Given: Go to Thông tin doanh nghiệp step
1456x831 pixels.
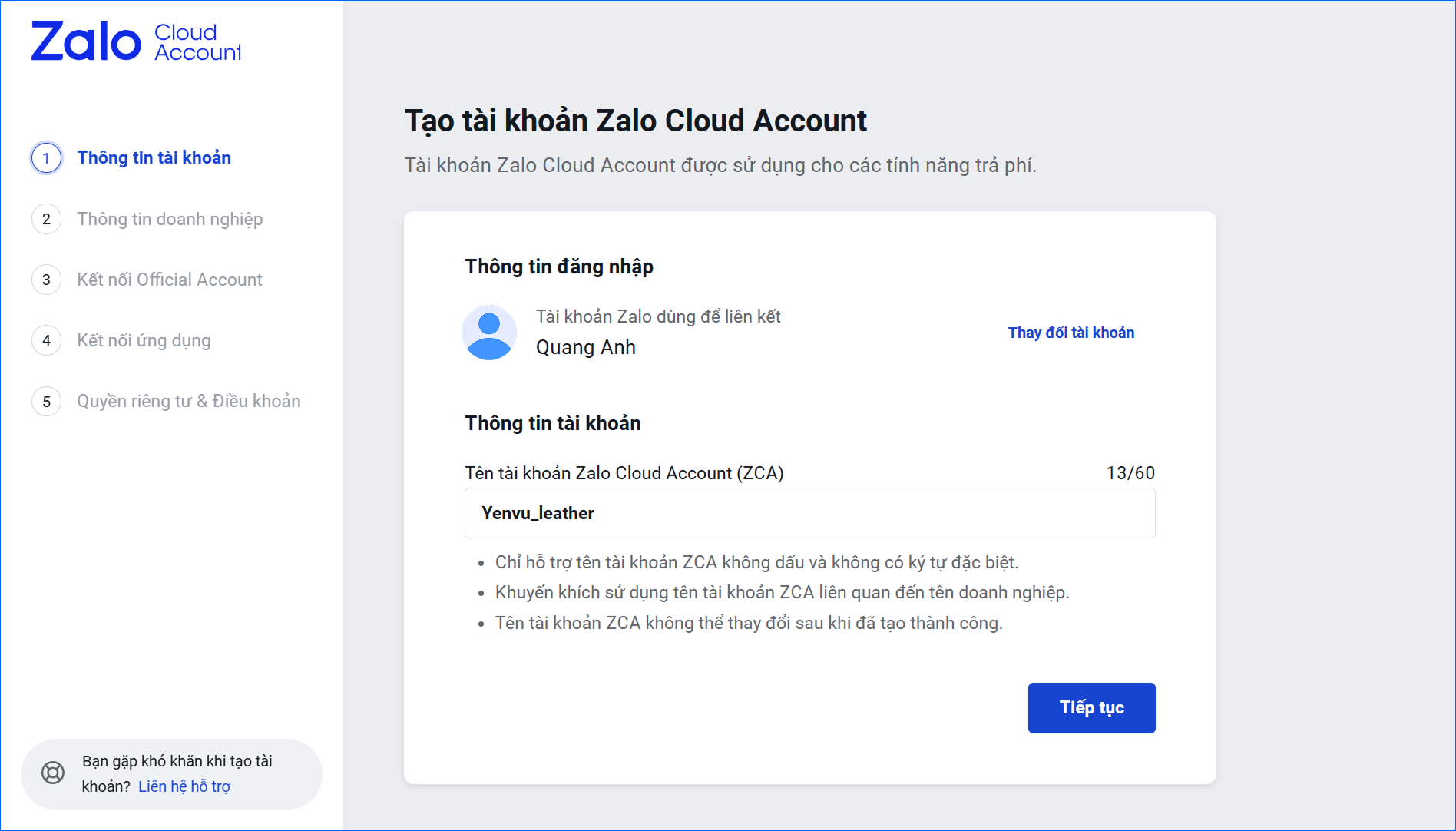Looking at the screenshot, I should click(170, 219).
